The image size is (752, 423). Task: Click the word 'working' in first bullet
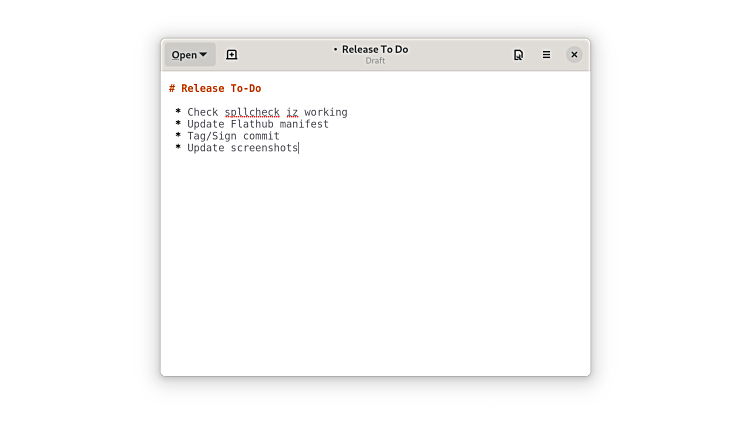[326, 112]
